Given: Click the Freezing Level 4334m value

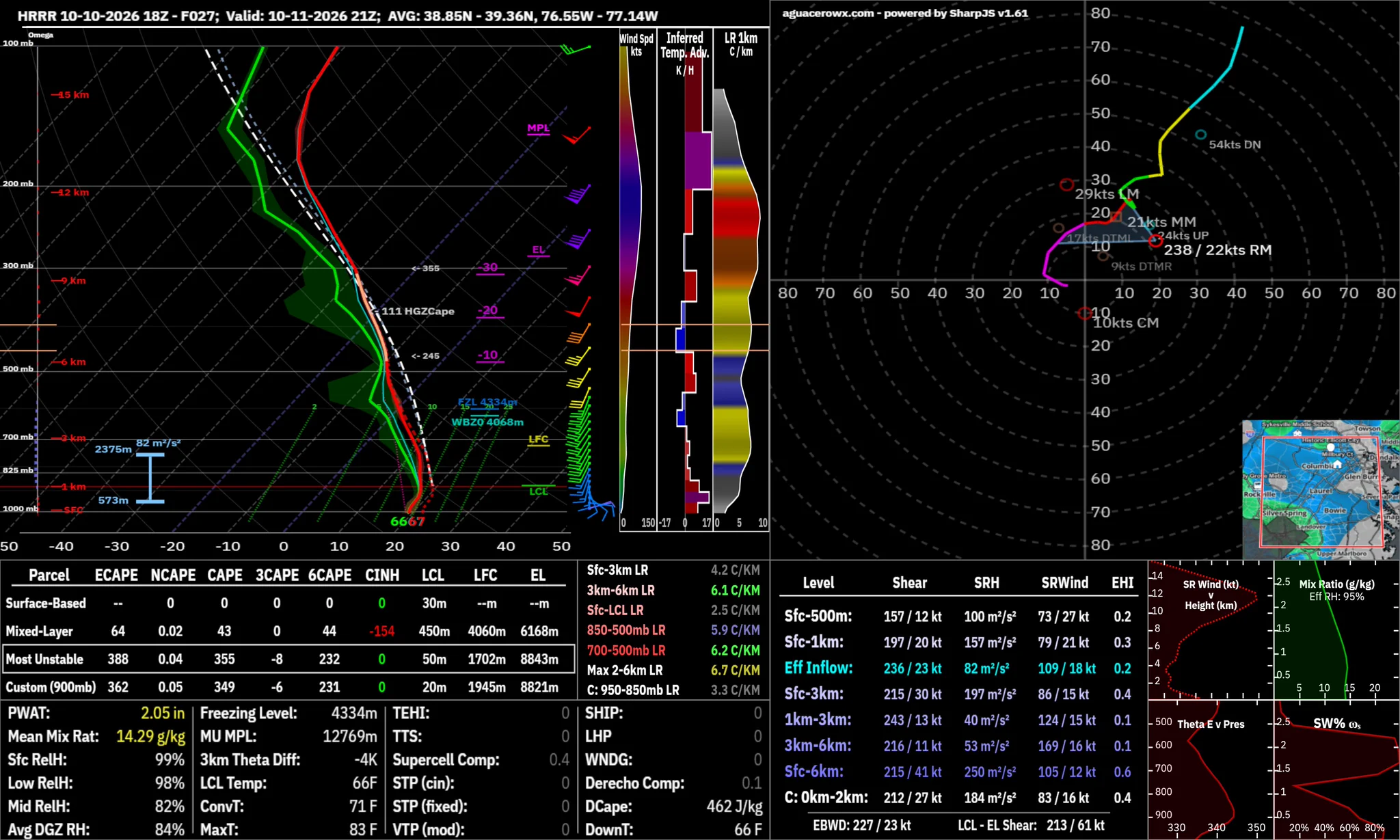Looking at the screenshot, I should coord(354,713).
